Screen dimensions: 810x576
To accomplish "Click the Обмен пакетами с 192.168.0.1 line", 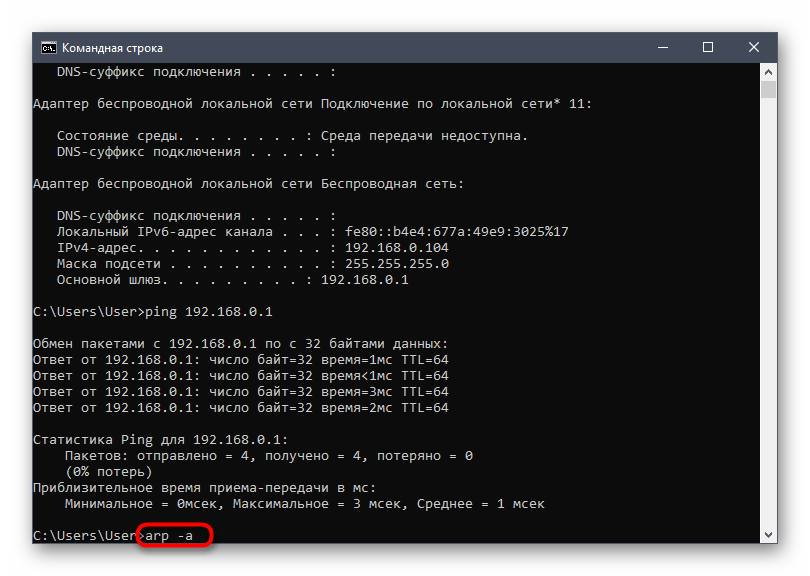I will (x=241, y=344).
